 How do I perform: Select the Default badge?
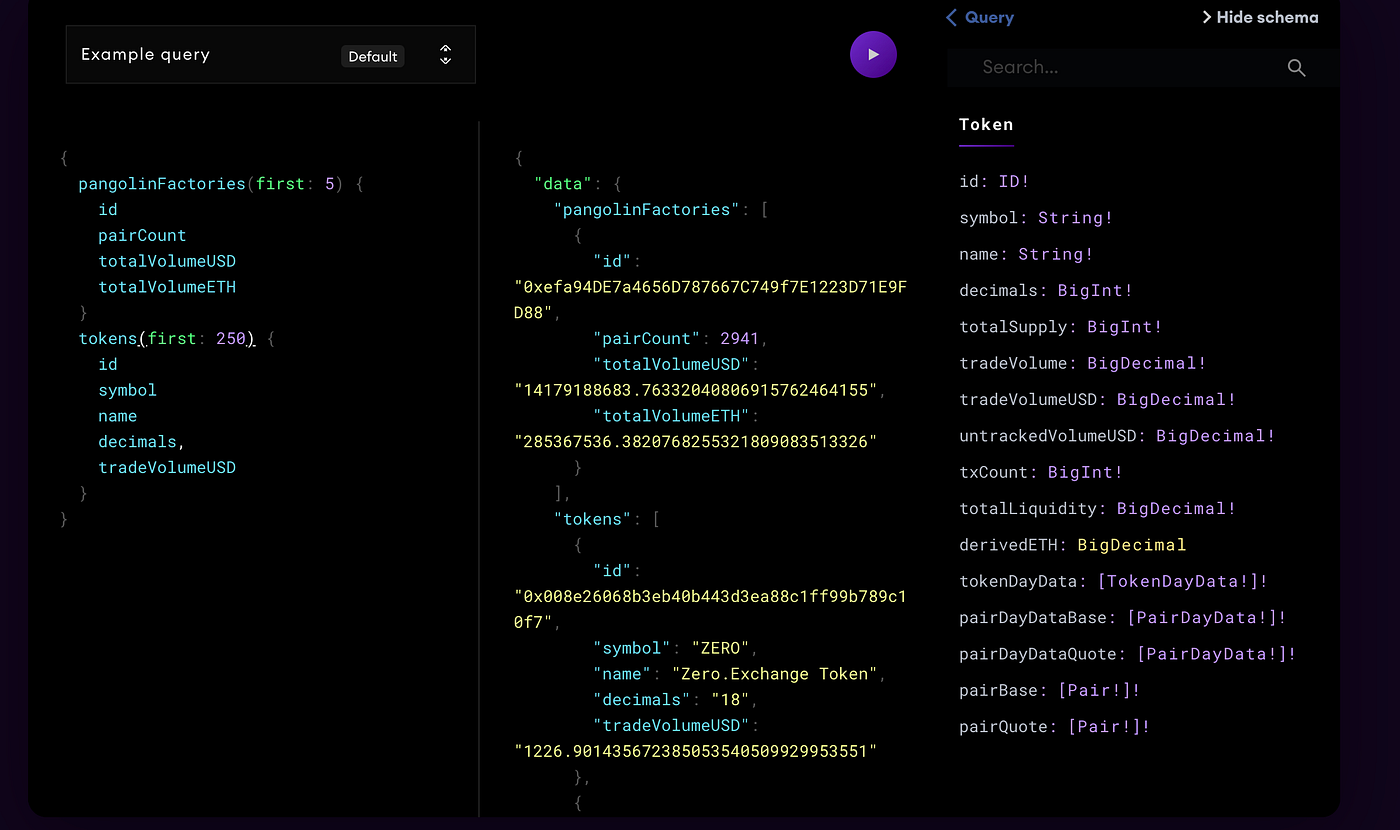[x=373, y=56]
